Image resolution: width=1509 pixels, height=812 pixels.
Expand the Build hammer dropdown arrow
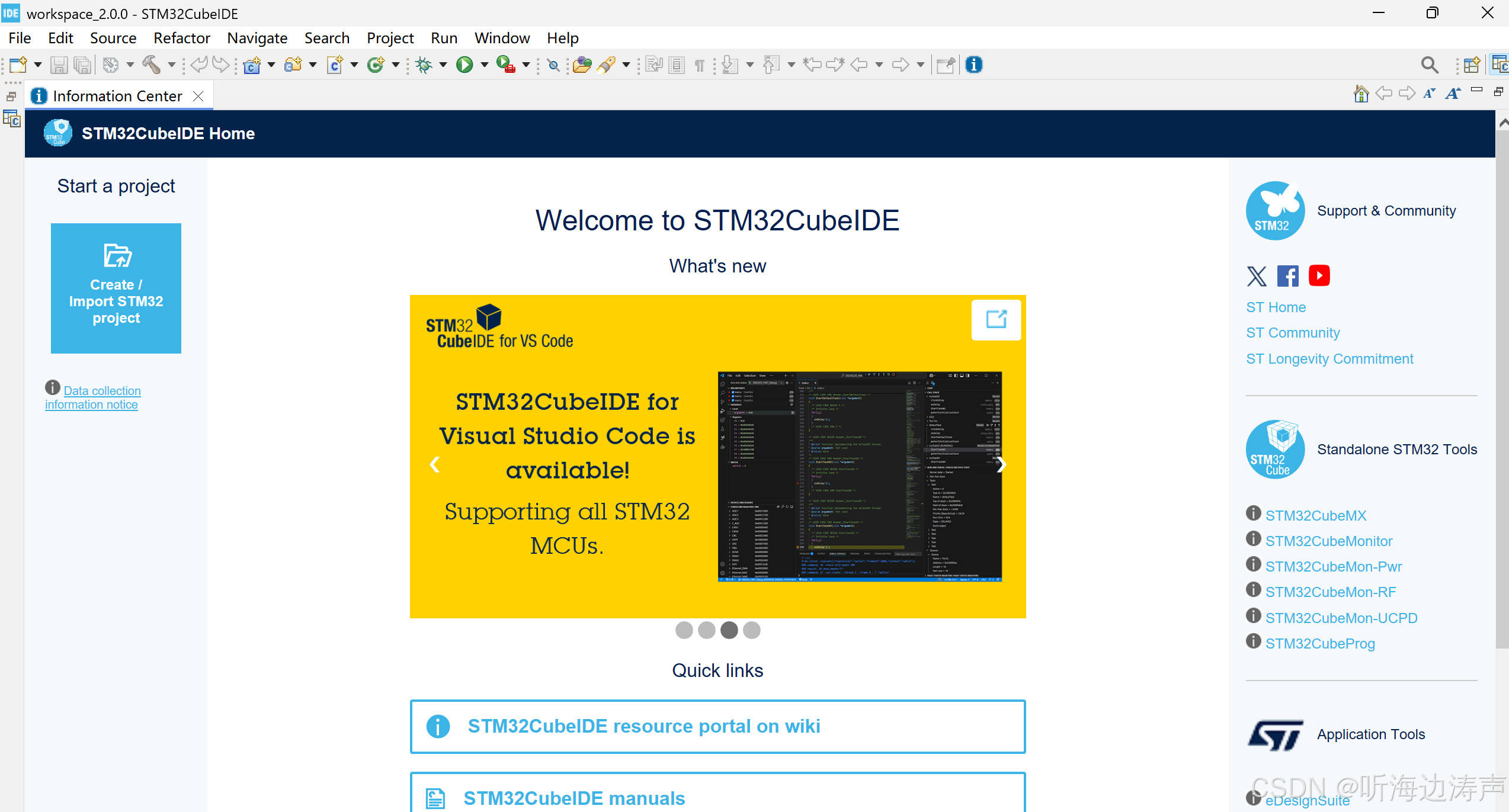point(172,65)
